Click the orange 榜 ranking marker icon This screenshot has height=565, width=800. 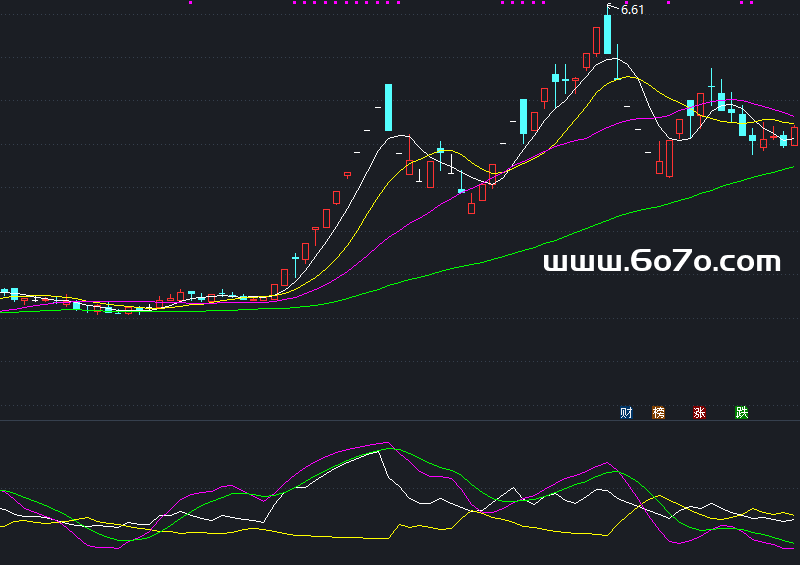click(x=658, y=412)
